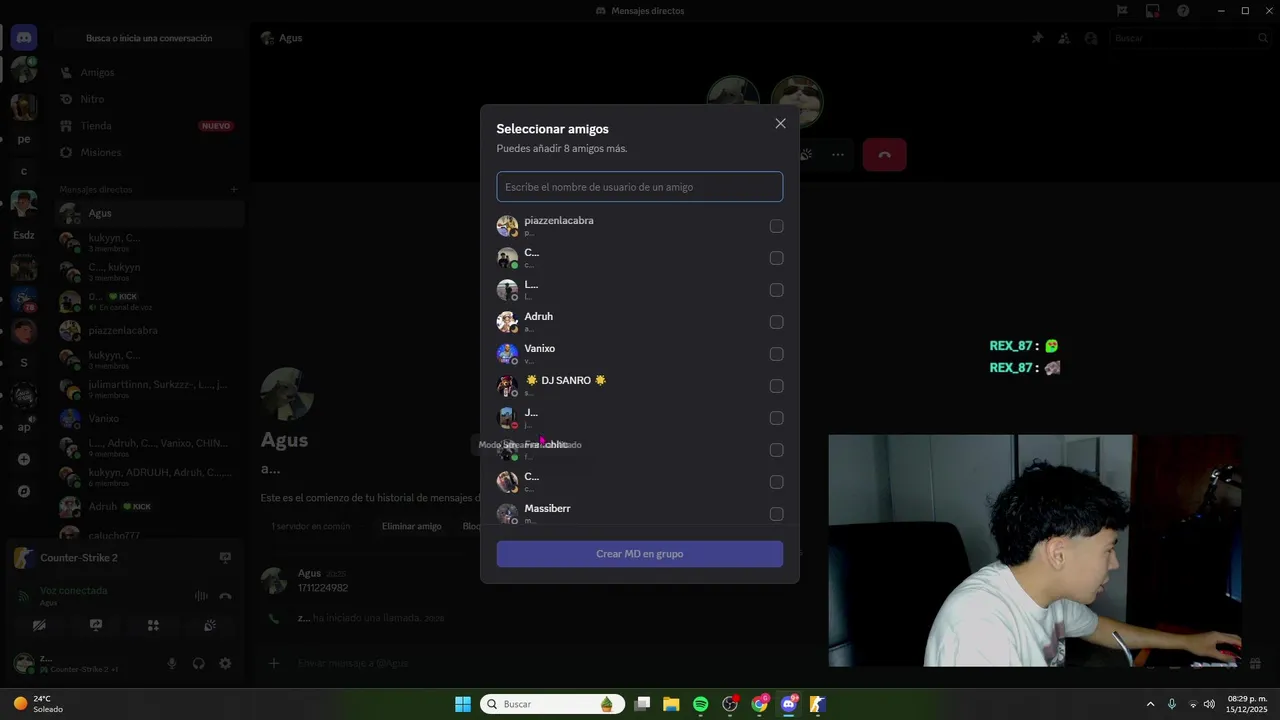Open the help question mark icon
This screenshot has width=1280, height=720.
[x=1183, y=10]
